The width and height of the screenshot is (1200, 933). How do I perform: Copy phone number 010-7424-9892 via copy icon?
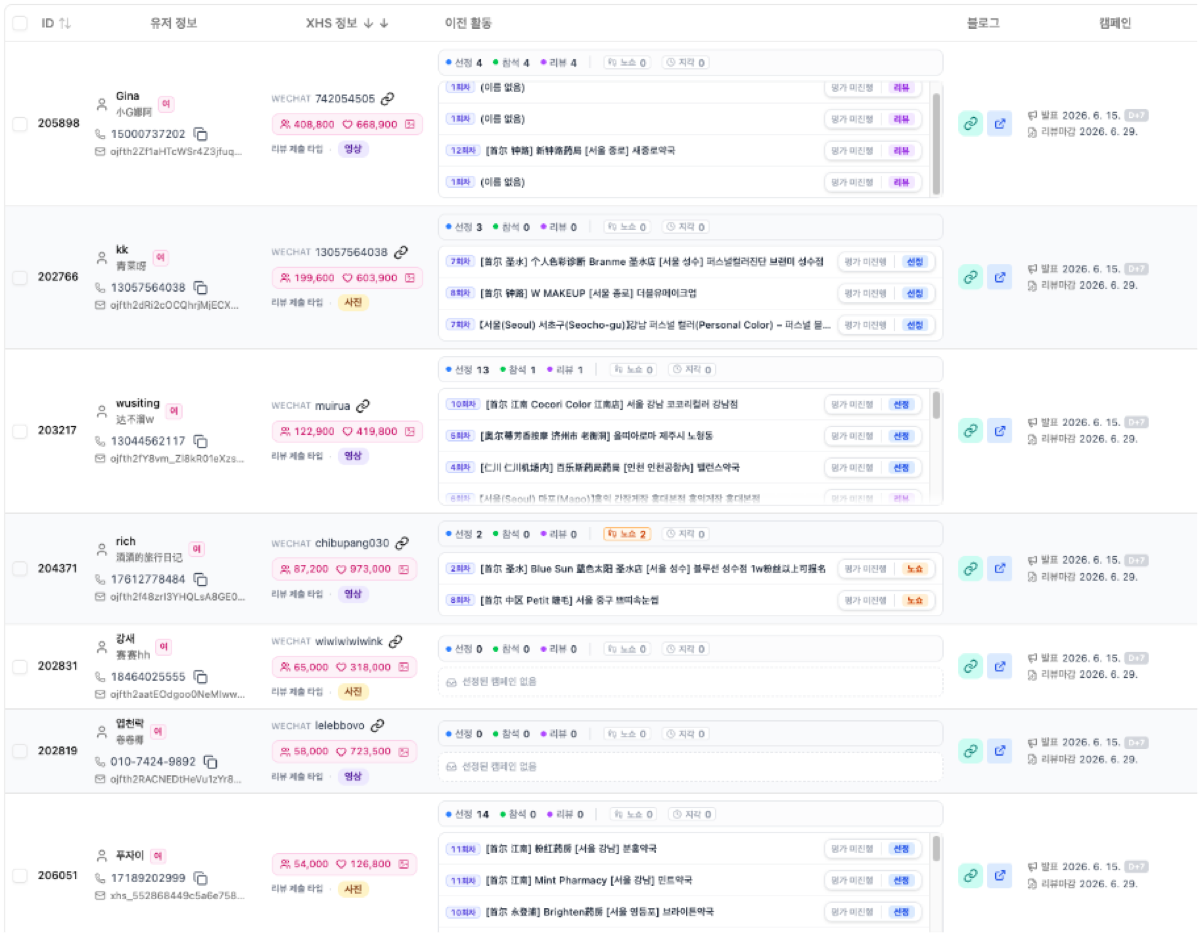[x=210, y=762]
